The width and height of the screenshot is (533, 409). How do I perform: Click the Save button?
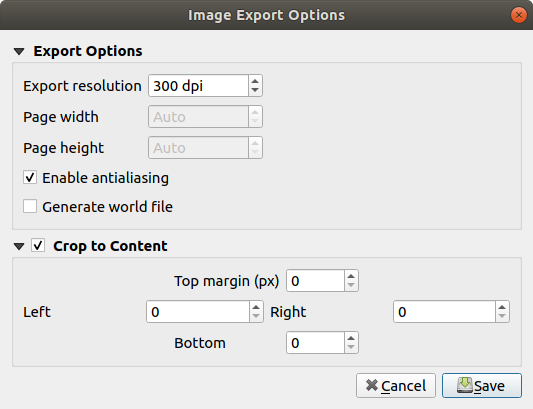[x=482, y=386]
